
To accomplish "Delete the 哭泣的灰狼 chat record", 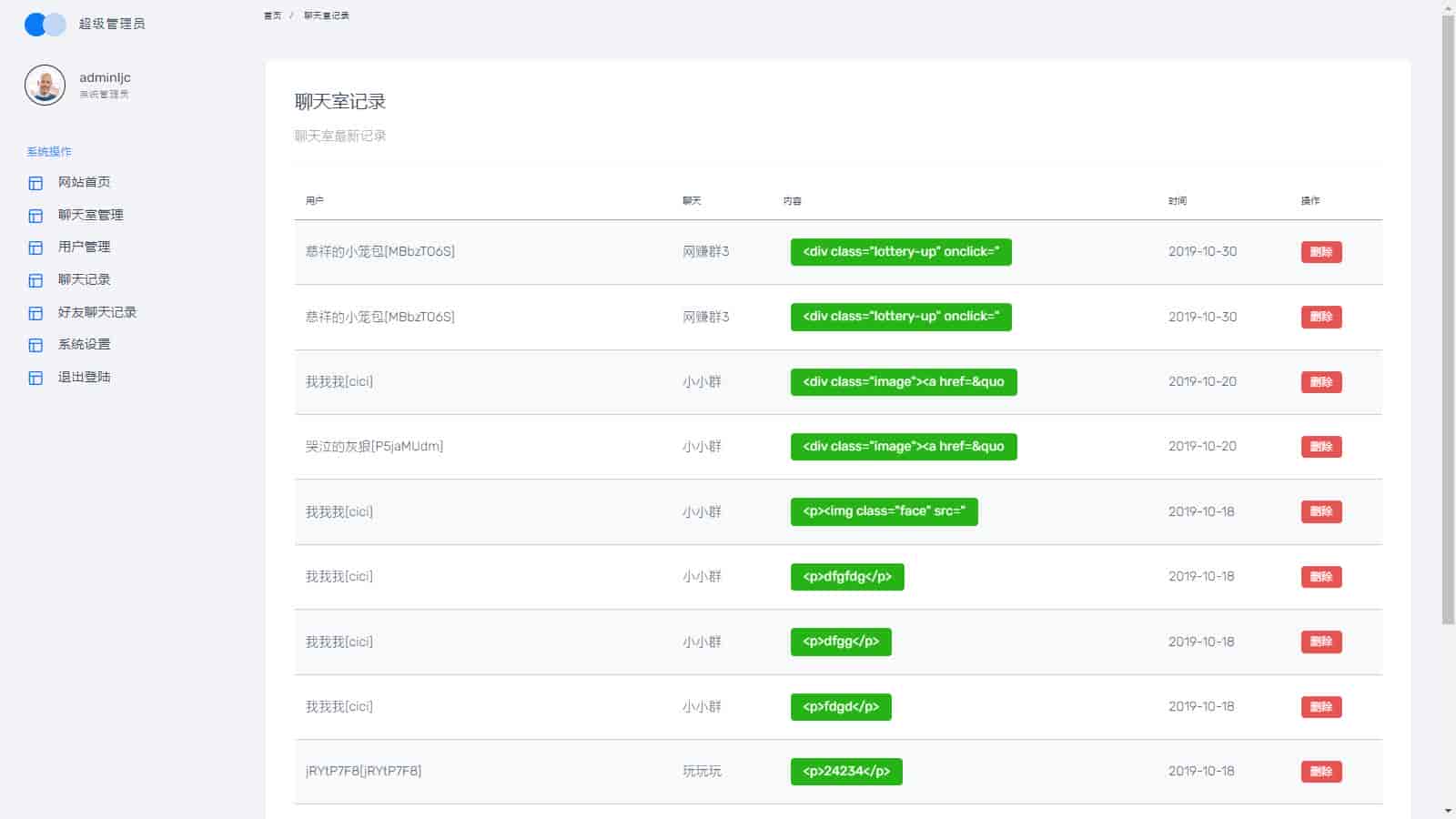I will [x=1320, y=447].
